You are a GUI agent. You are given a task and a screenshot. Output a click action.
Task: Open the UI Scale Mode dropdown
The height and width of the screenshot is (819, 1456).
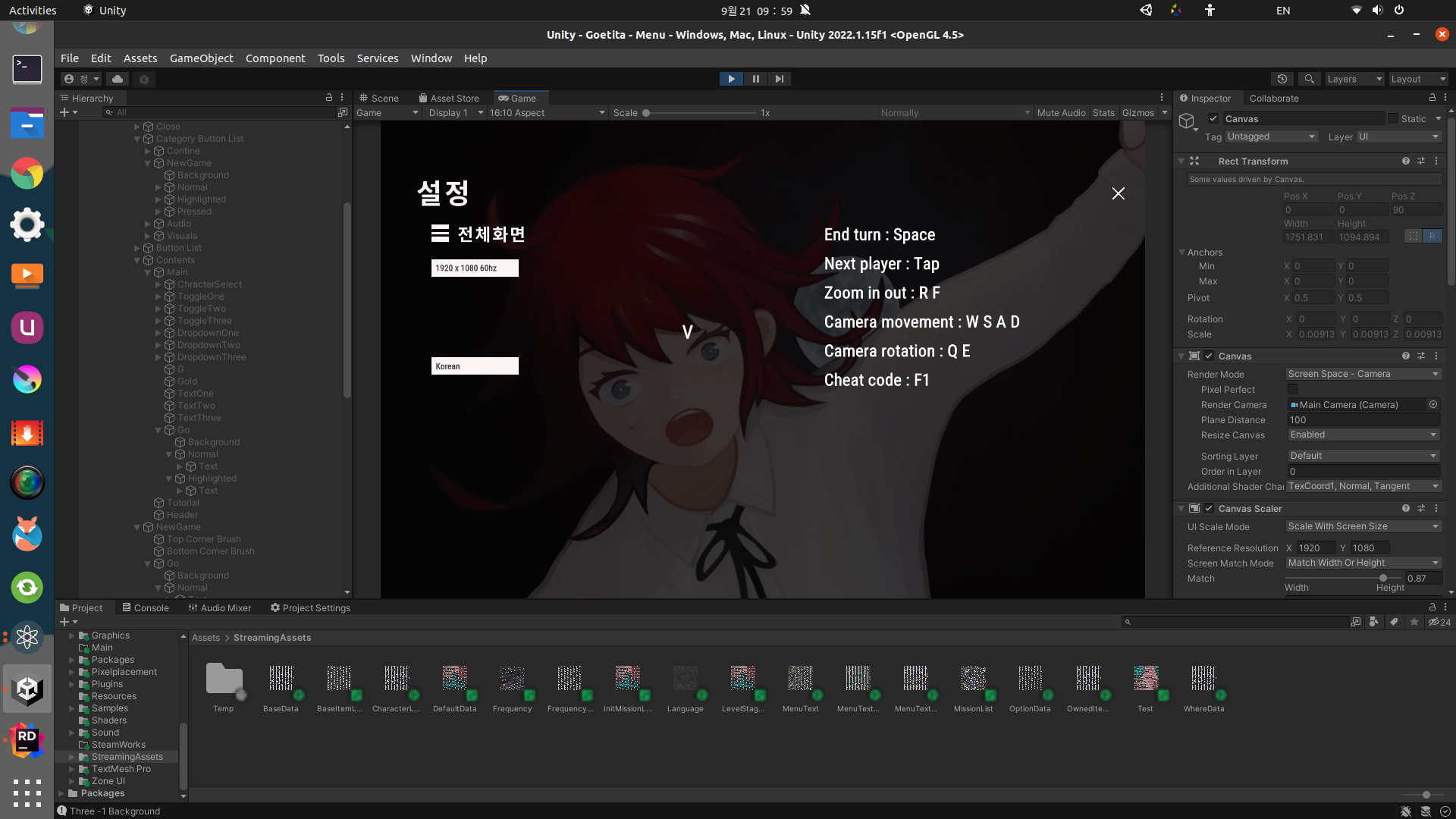pos(1363,526)
